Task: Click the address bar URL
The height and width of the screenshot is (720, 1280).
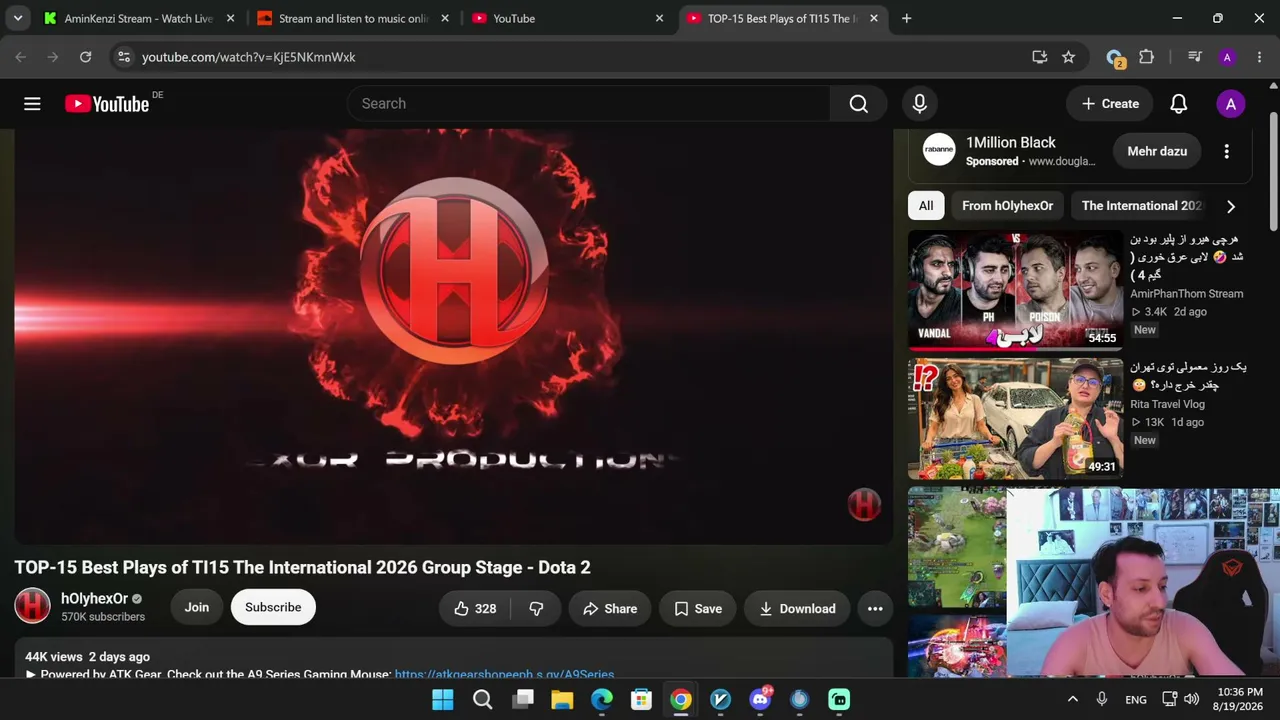Action: point(248,57)
